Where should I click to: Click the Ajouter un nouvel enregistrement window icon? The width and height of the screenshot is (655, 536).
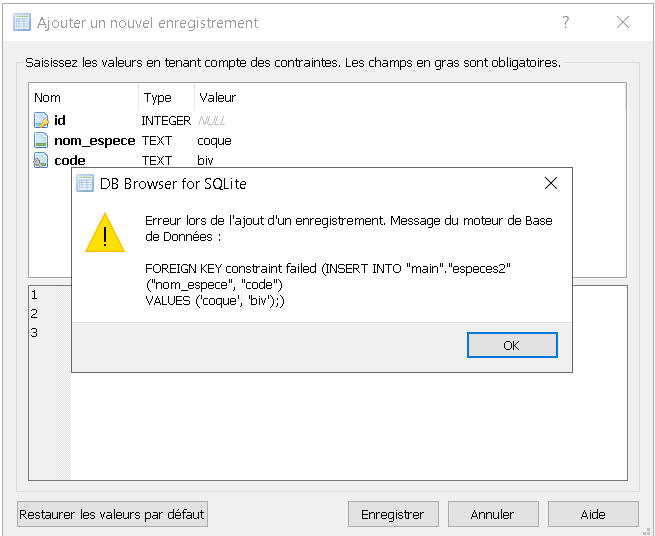point(22,22)
